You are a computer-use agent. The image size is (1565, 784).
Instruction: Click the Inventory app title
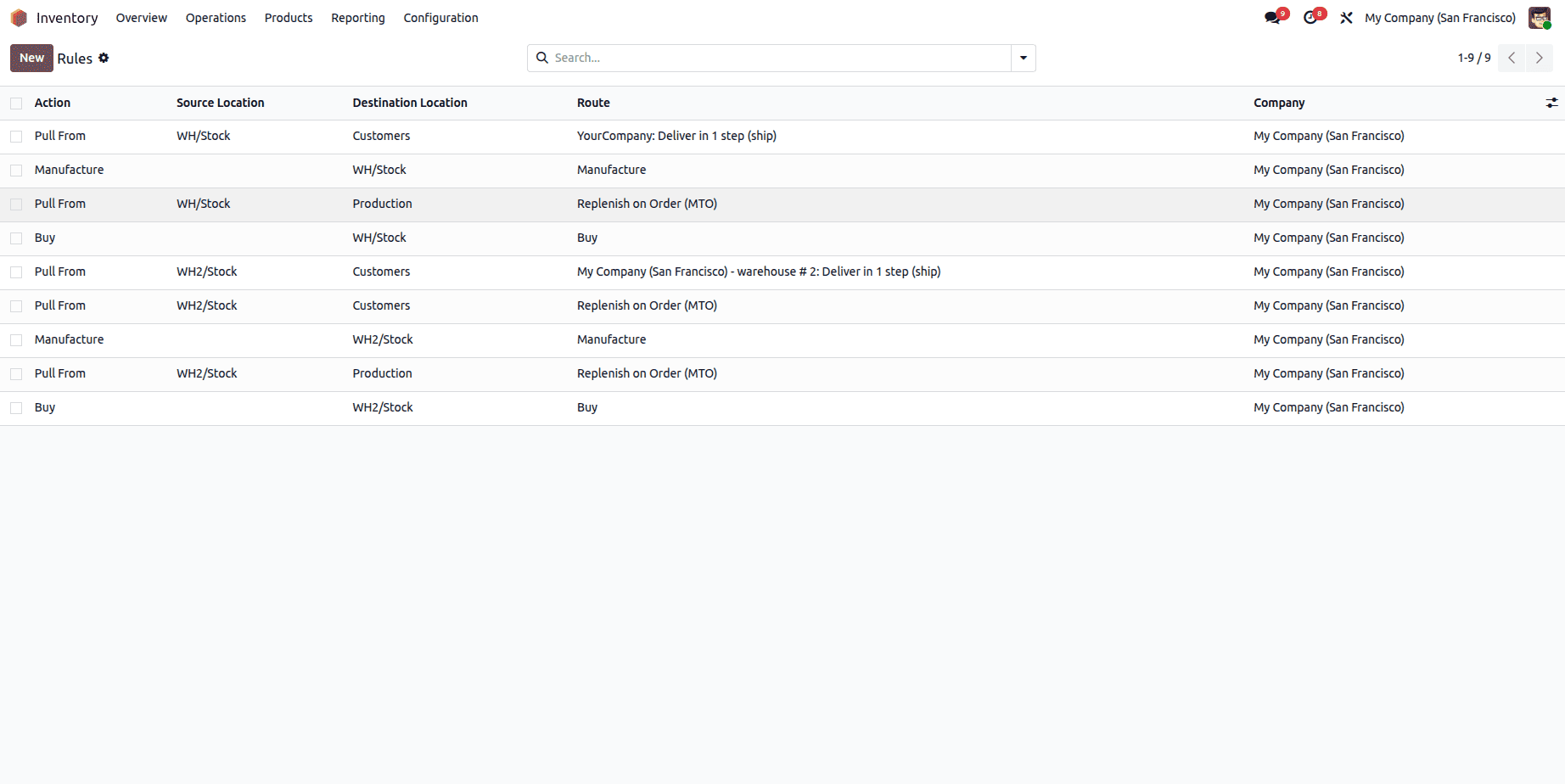pyautogui.click(x=67, y=18)
